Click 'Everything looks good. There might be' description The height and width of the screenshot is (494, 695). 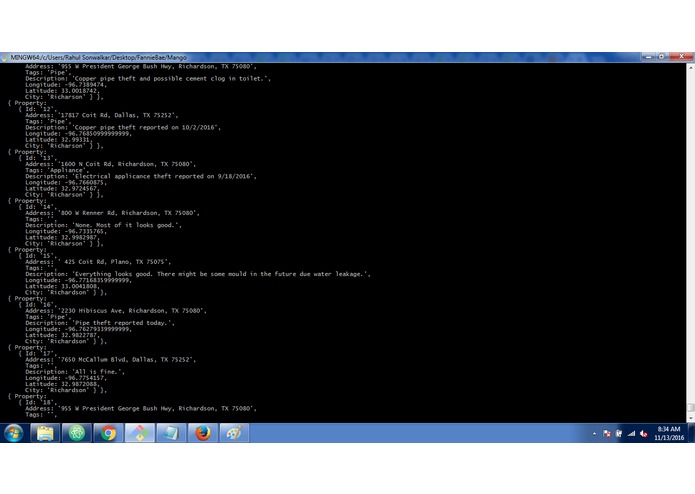(198, 274)
